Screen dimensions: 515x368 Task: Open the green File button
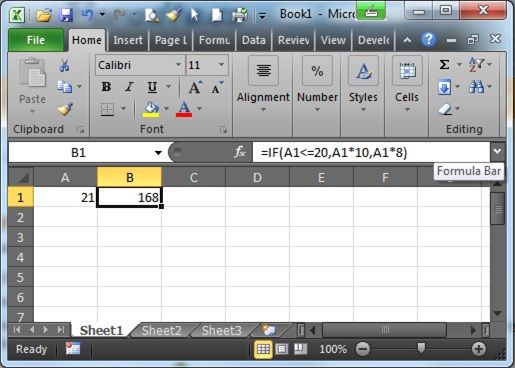pyautogui.click(x=36, y=40)
